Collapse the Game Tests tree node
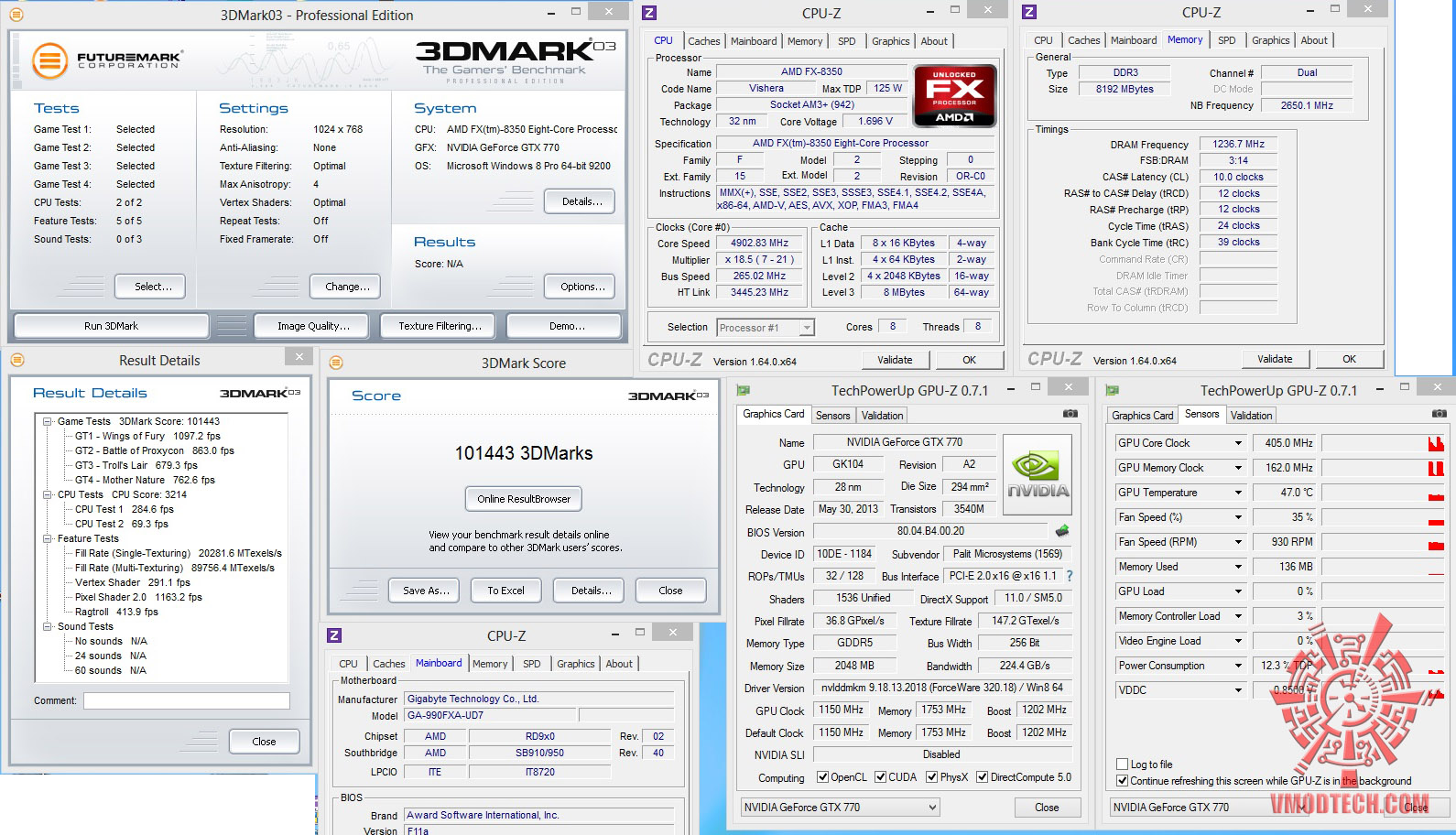 coord(47,421)
